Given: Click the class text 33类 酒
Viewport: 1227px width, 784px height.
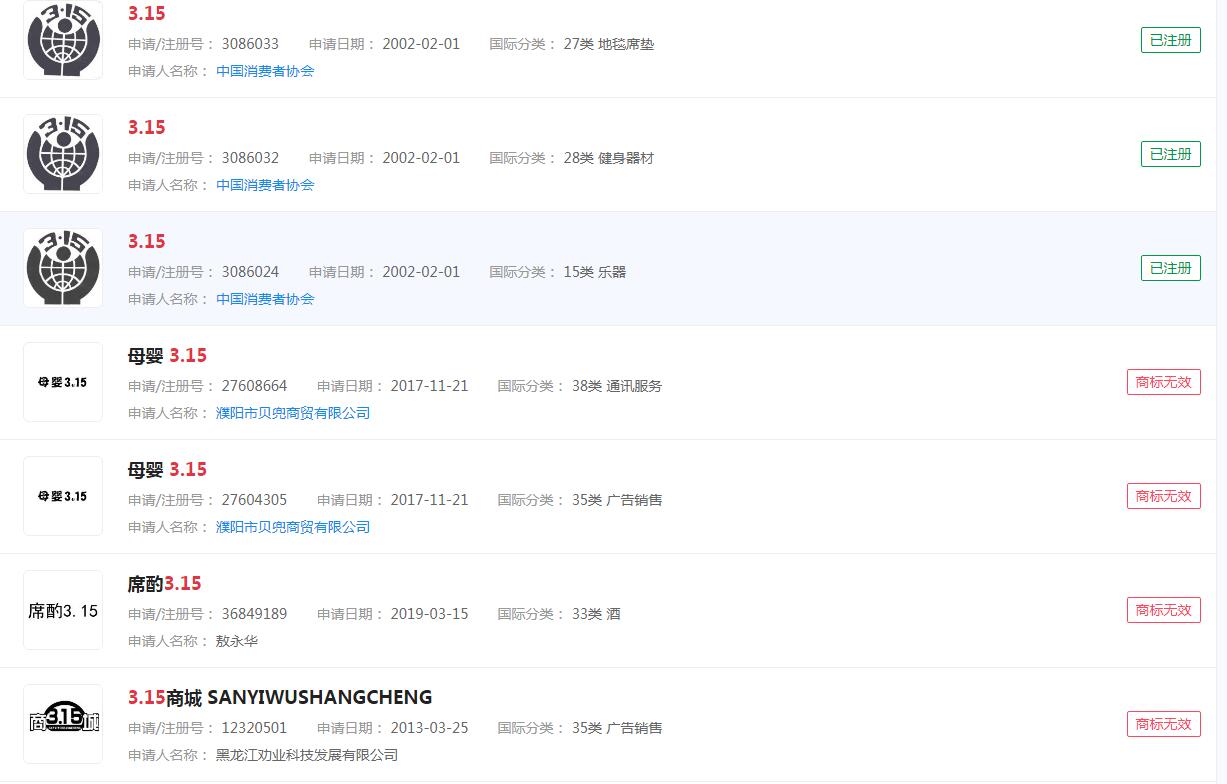Looking at the screenshot, I should [596, 614].
